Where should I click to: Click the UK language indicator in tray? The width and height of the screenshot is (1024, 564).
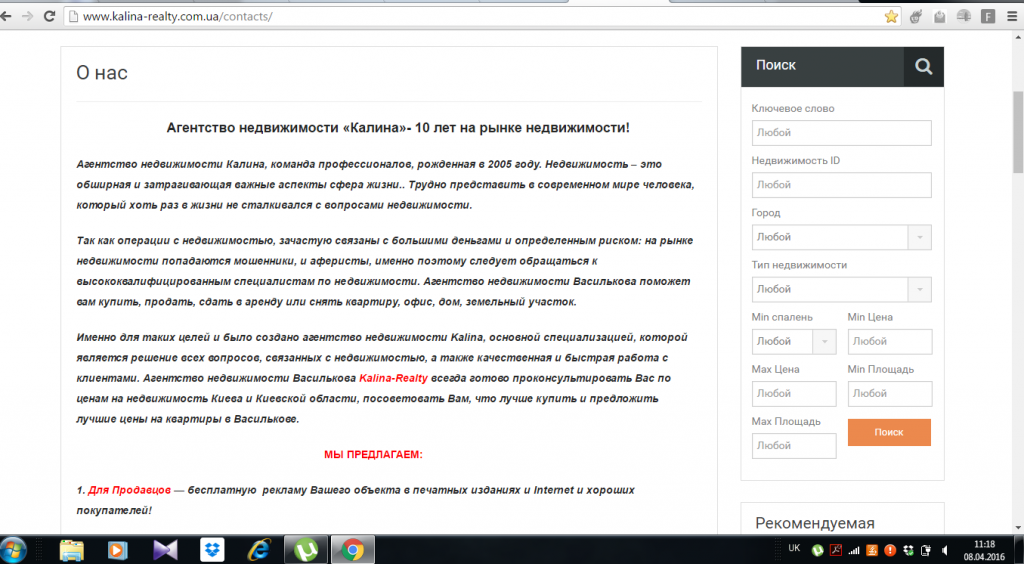(794, 548)
